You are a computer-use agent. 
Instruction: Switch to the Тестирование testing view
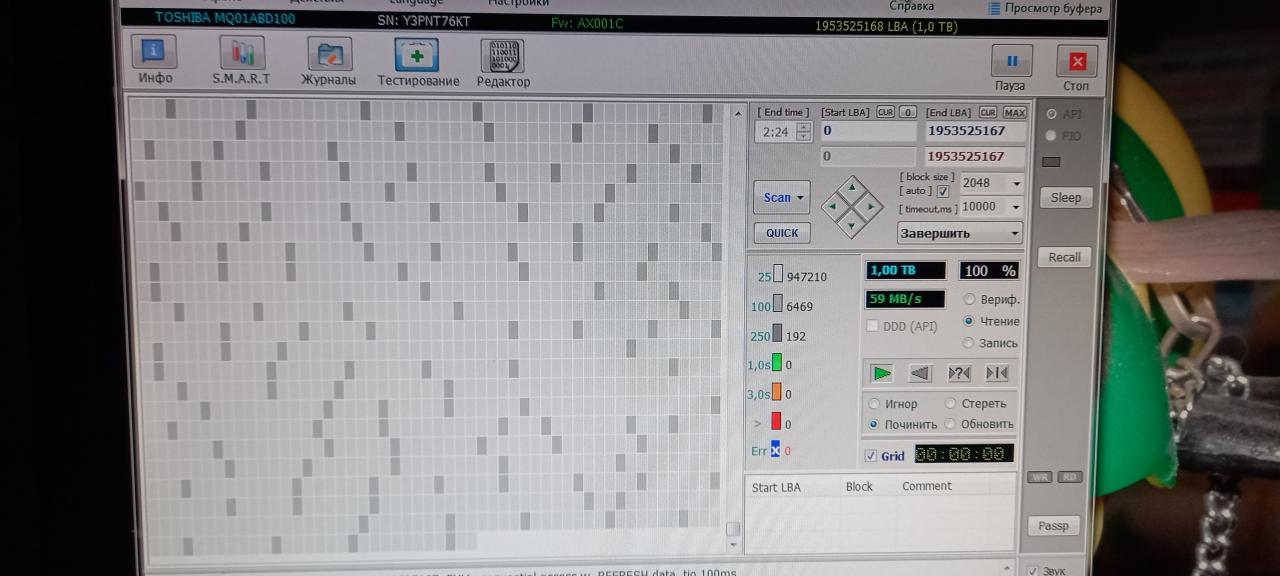tap(418, 61)
